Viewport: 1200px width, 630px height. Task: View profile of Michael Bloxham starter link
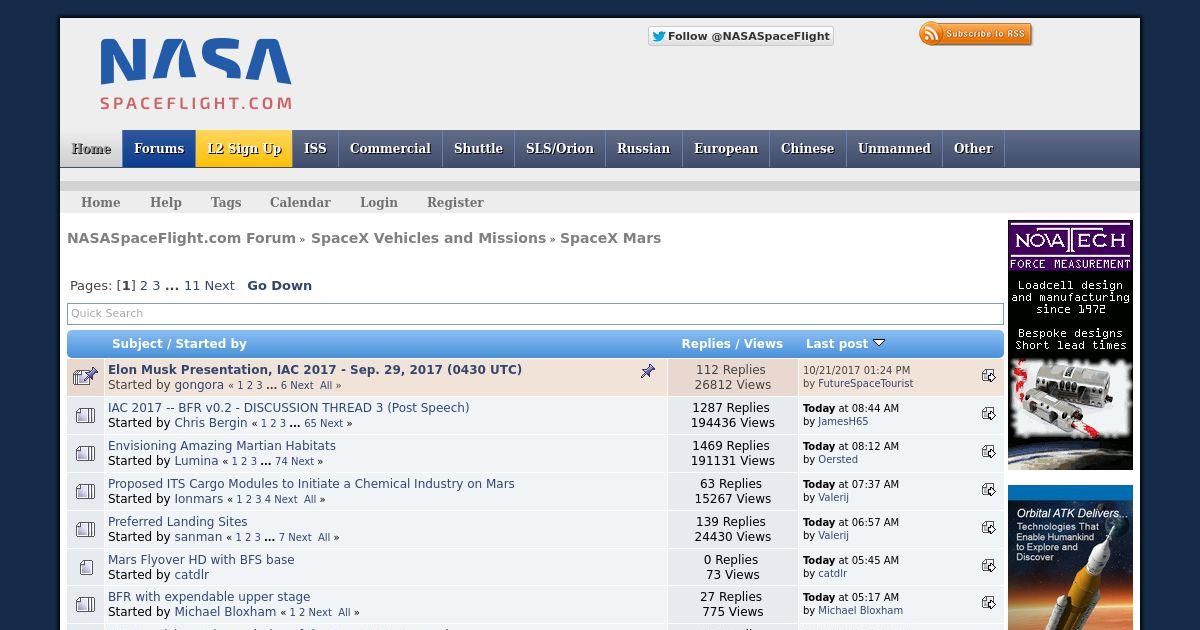225,612
